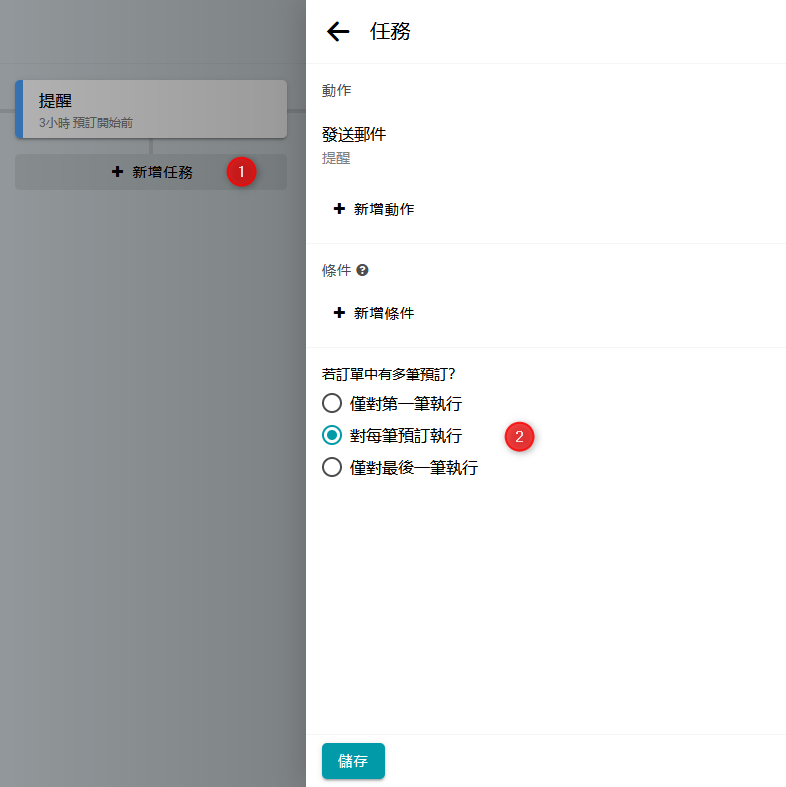Click the 提醒 subtitle under 發送郵件
Image resolution: width=786 pixels, height=787 pixels.
[336, 158]
